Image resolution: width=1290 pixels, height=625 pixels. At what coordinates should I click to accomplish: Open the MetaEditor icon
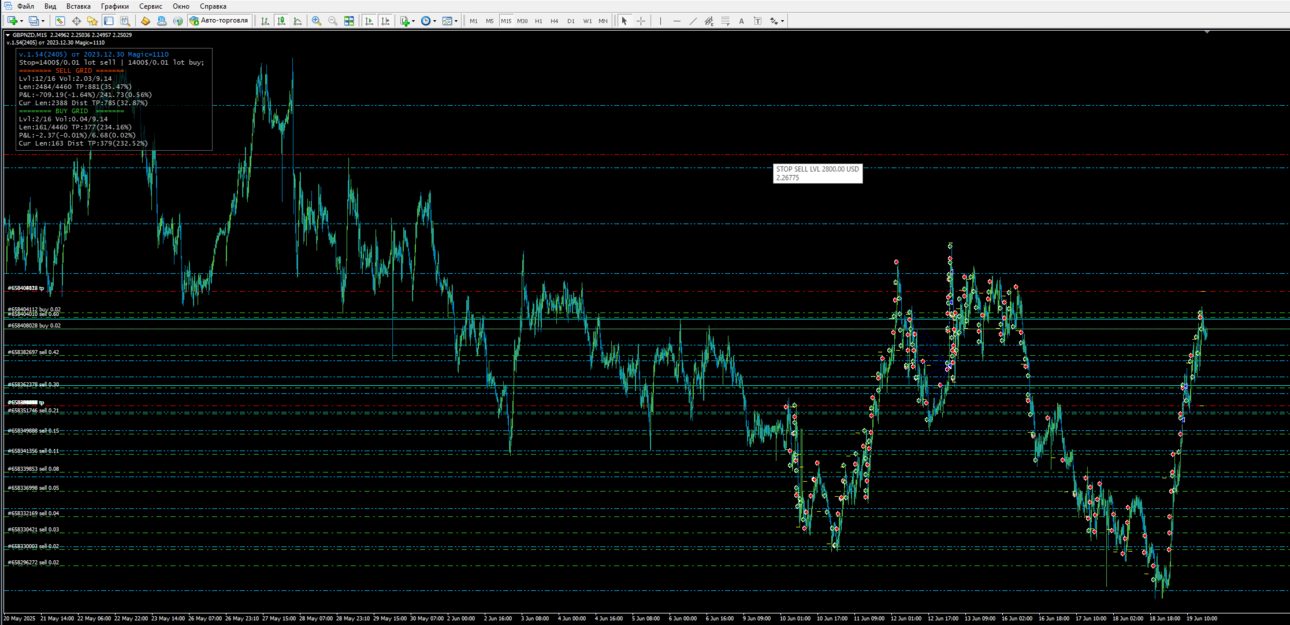[x=161, y=20]
